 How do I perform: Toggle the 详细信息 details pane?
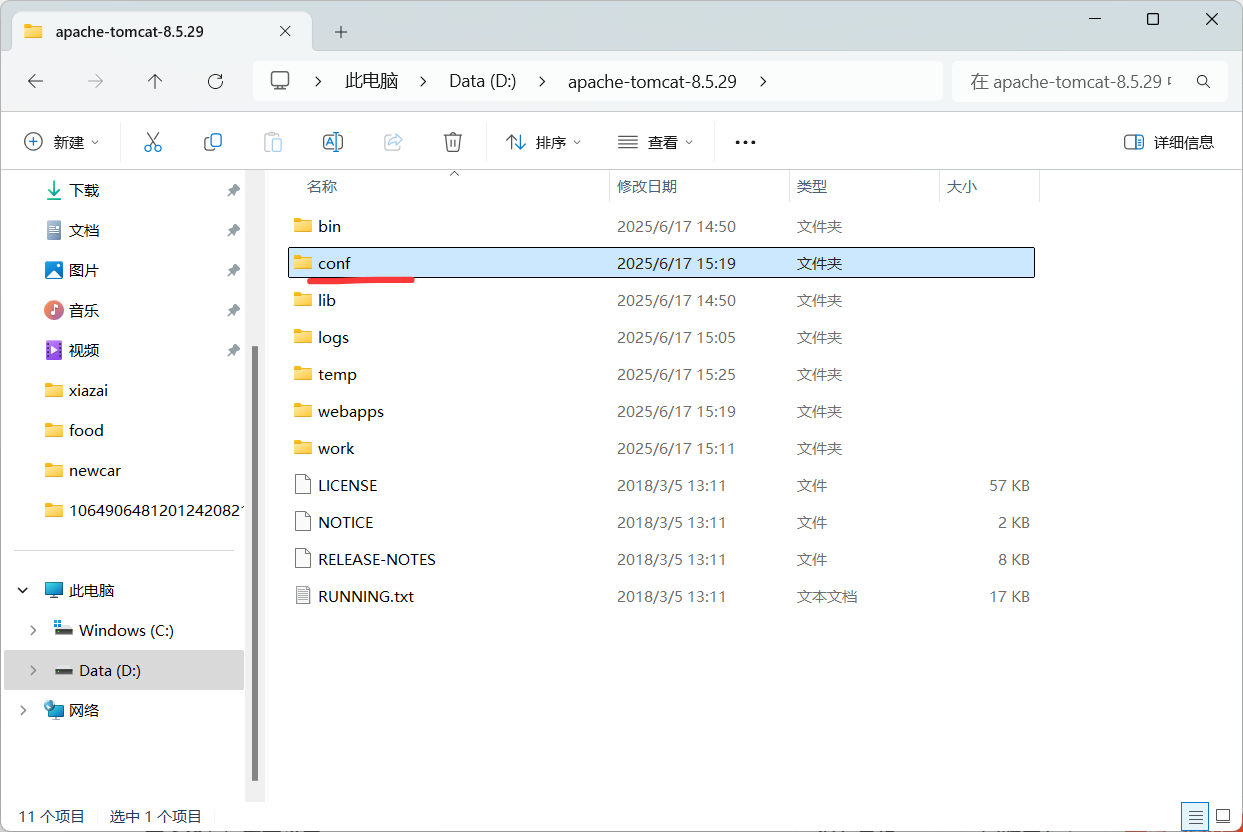point(1169,142)
